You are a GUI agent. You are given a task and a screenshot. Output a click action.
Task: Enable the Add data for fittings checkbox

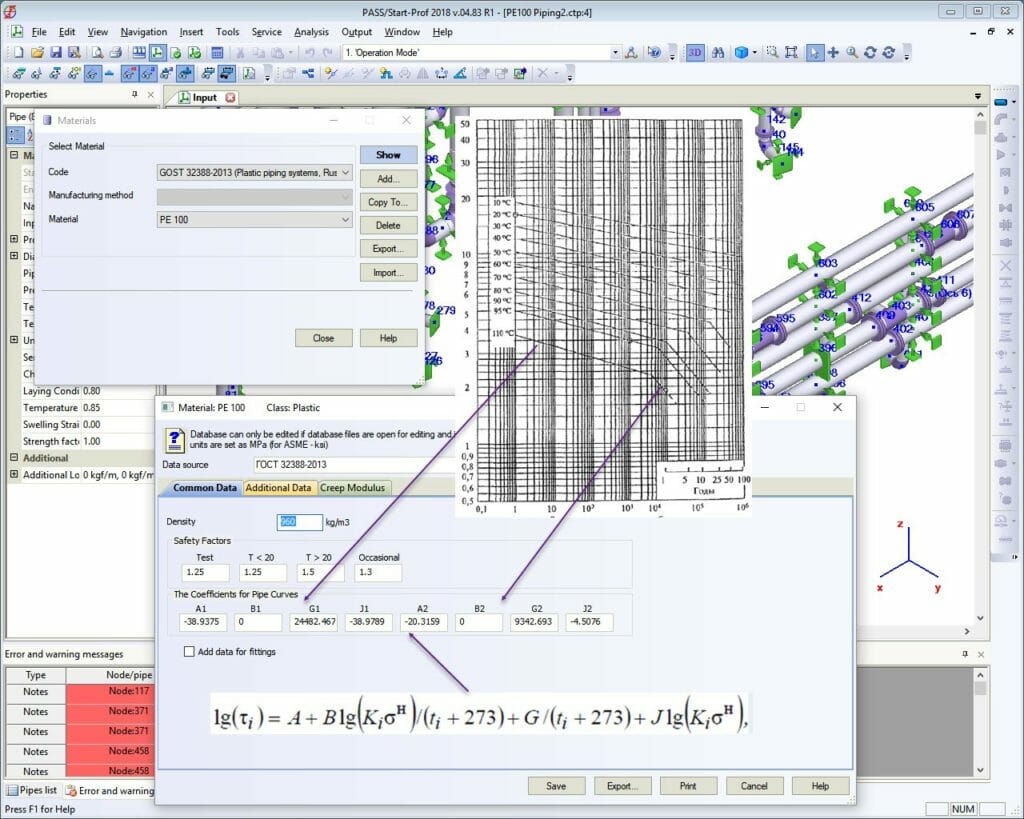(x=189, y=651)
